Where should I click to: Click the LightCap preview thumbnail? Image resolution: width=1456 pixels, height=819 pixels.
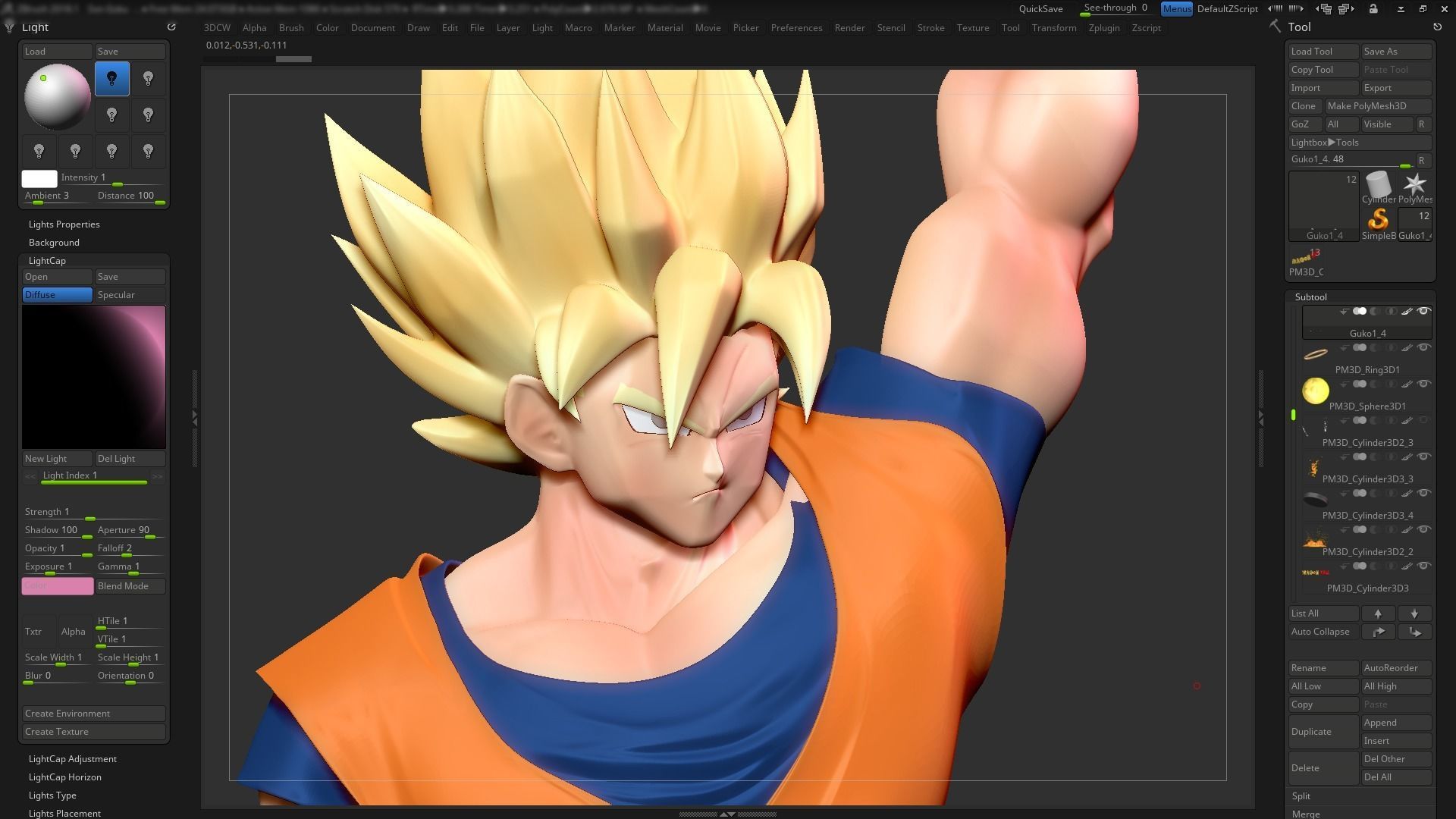(94, 377)
